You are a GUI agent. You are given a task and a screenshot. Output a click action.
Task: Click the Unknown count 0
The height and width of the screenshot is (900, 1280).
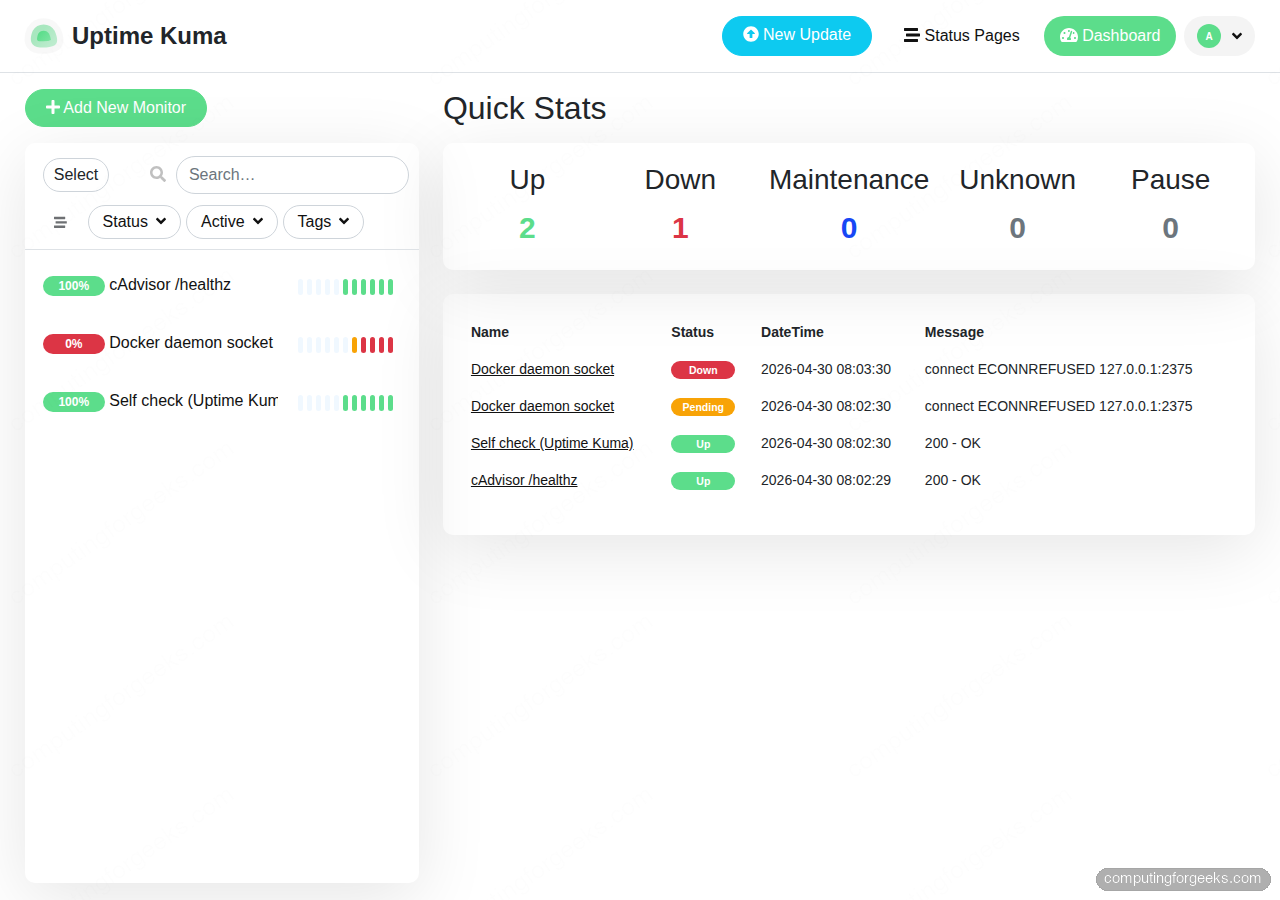pyautogui.click(x=1017, y=228)
